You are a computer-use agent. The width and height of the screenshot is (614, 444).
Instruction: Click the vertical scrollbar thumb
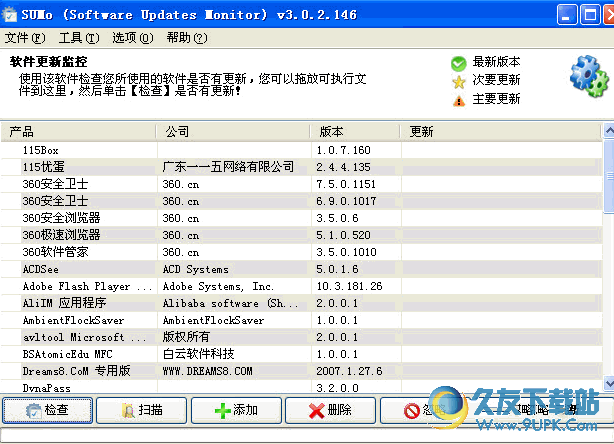(609, 176)
